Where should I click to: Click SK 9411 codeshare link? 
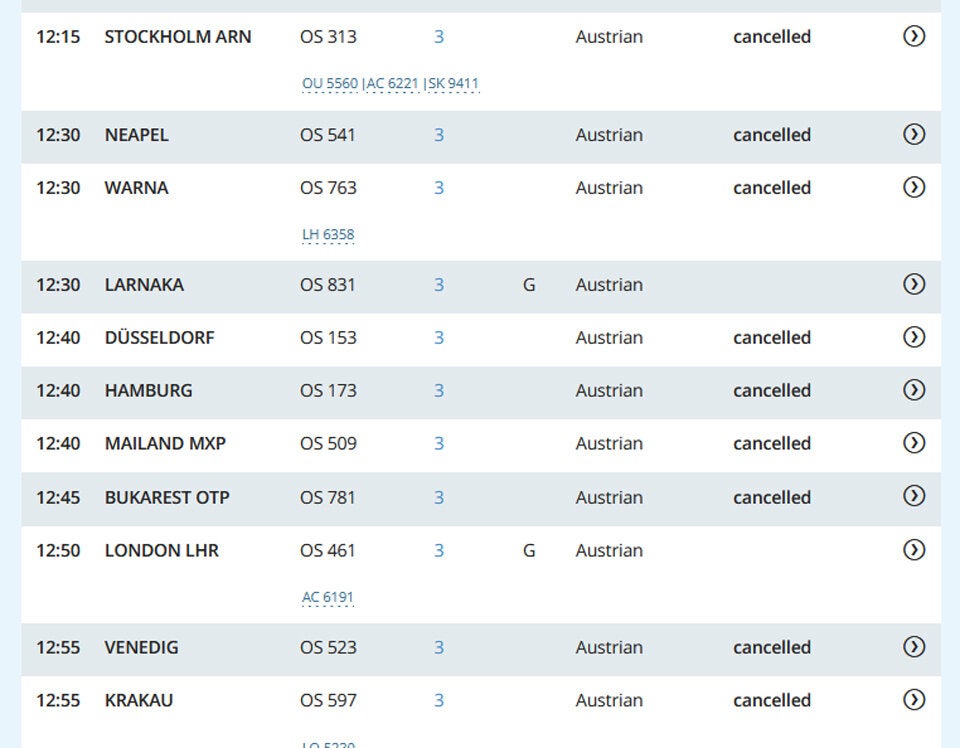454,84
